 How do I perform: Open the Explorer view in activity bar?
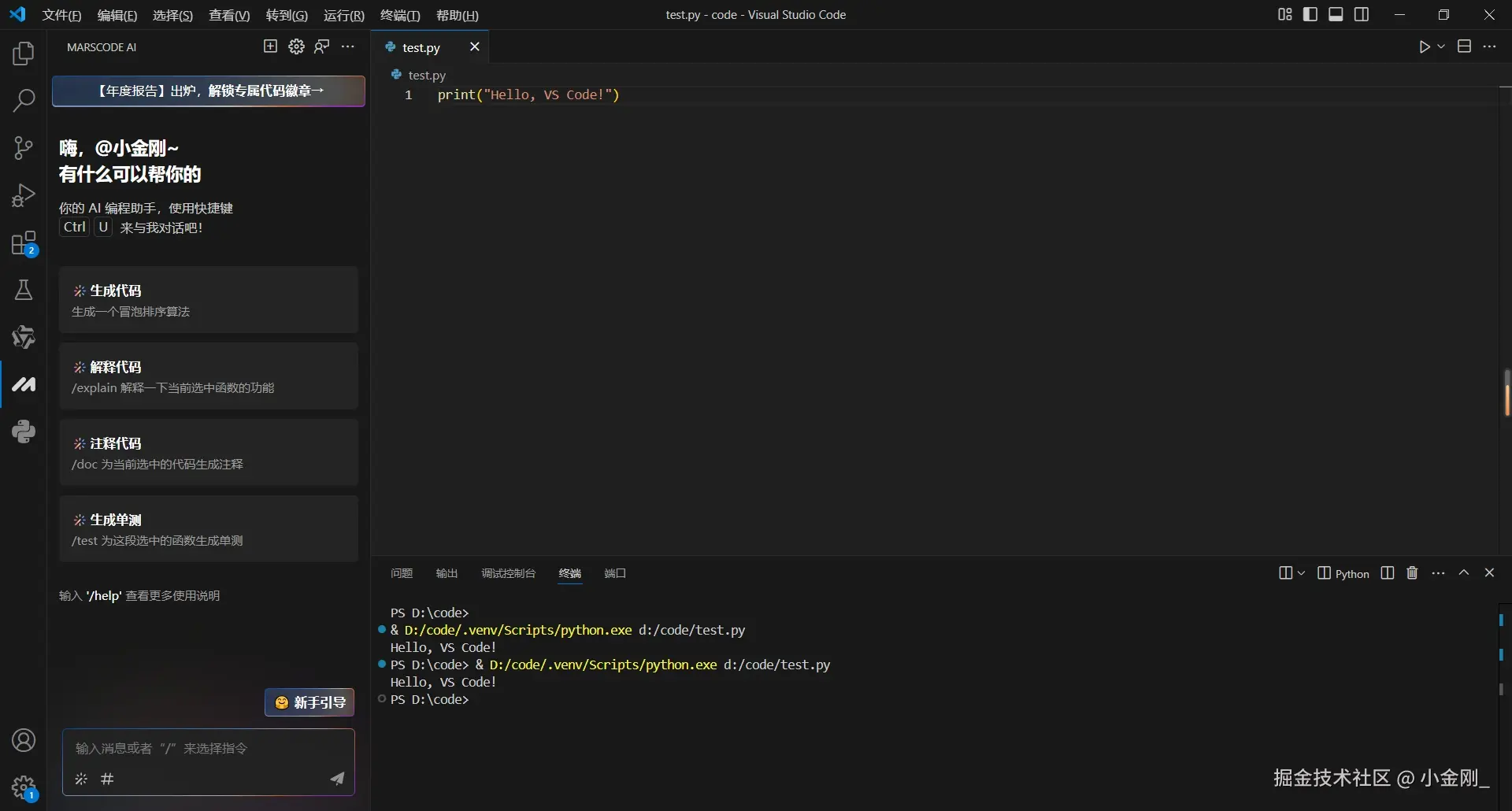tap(24, 54)
